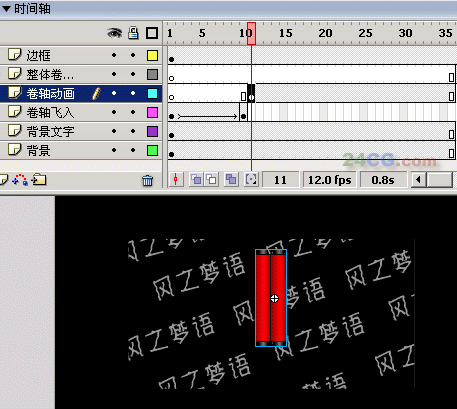Viewport: 457px width, 409px height.
Task: Click frame 30 on timeline ruler
Action: [x=405, y=33]
